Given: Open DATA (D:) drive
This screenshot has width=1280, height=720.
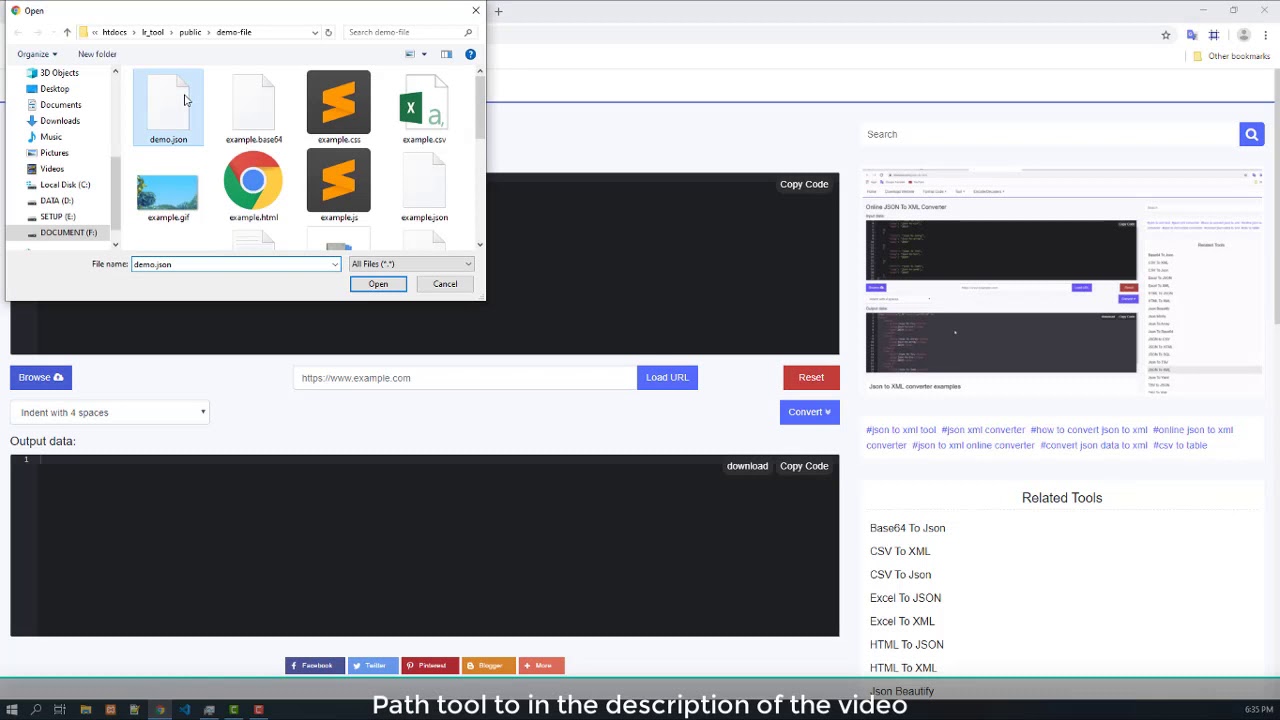Looking at the screenshot, I should [x=57, y=201].
